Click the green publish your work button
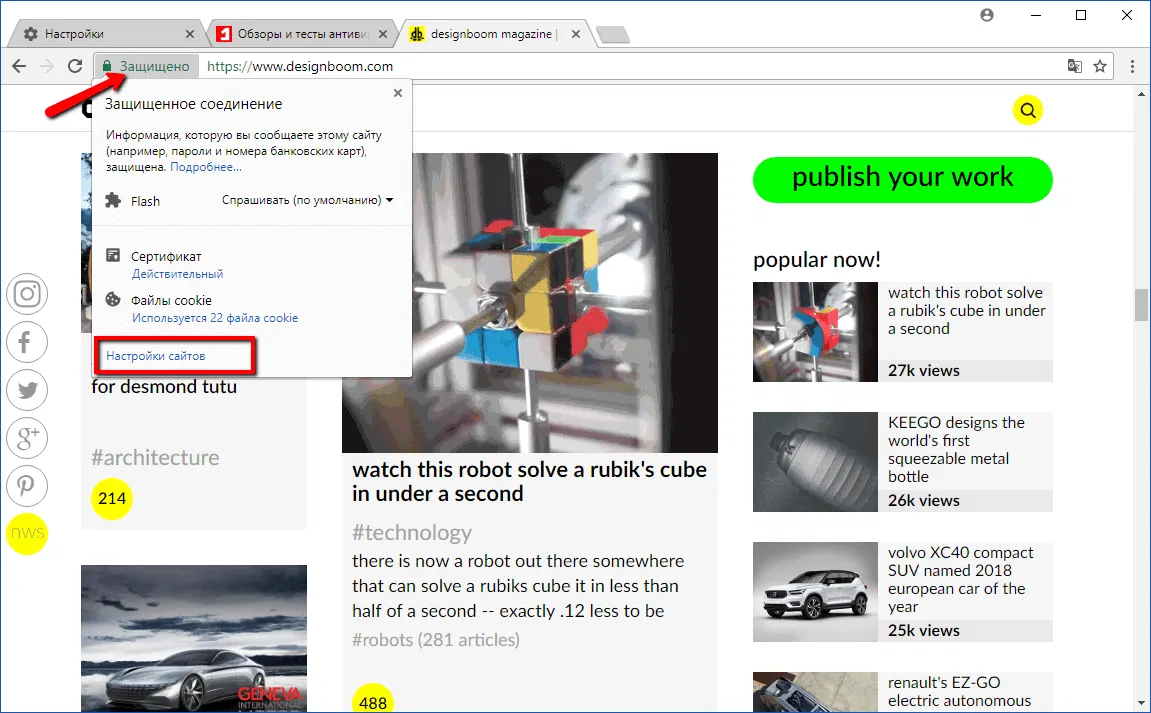 click(902, 179)
